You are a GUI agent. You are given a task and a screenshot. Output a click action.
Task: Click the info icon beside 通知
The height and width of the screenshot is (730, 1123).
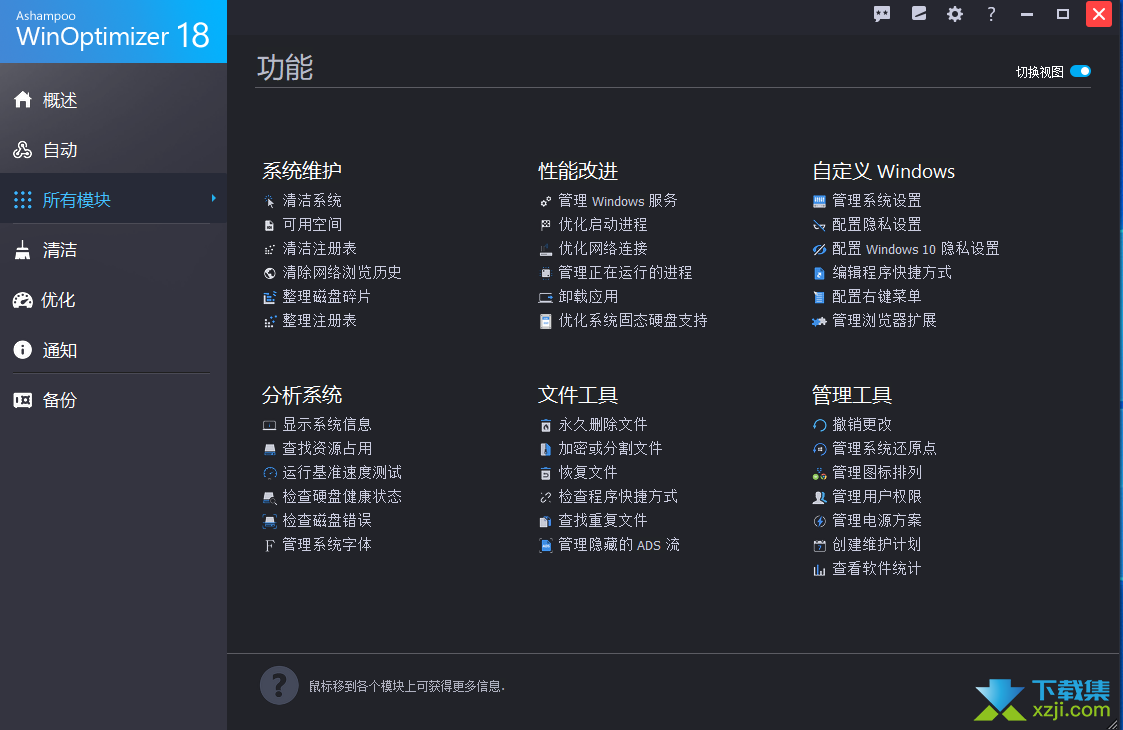[x=23, y=350]
